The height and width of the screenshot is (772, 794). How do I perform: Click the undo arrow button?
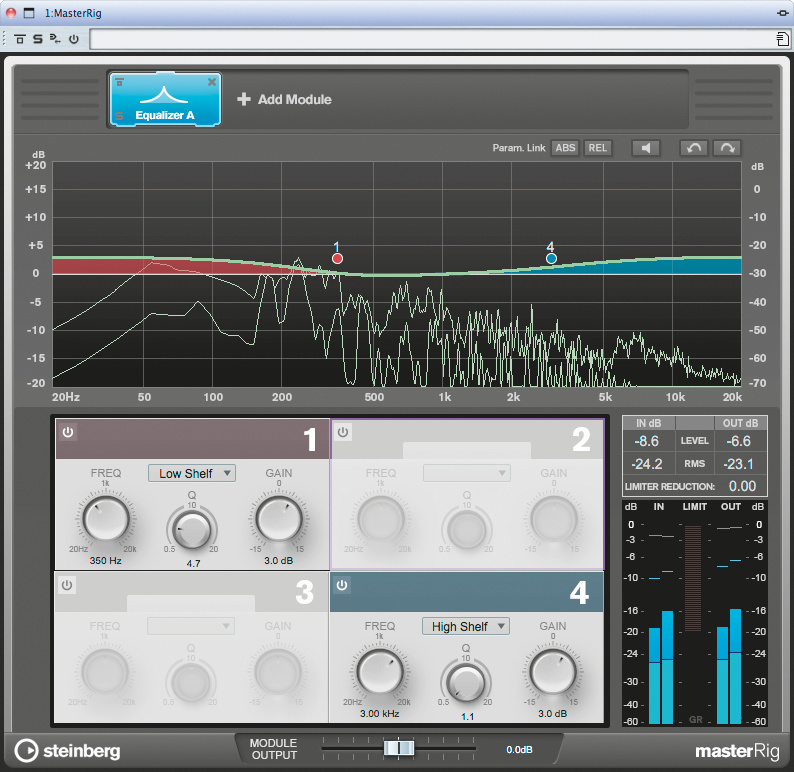(694, 148)
